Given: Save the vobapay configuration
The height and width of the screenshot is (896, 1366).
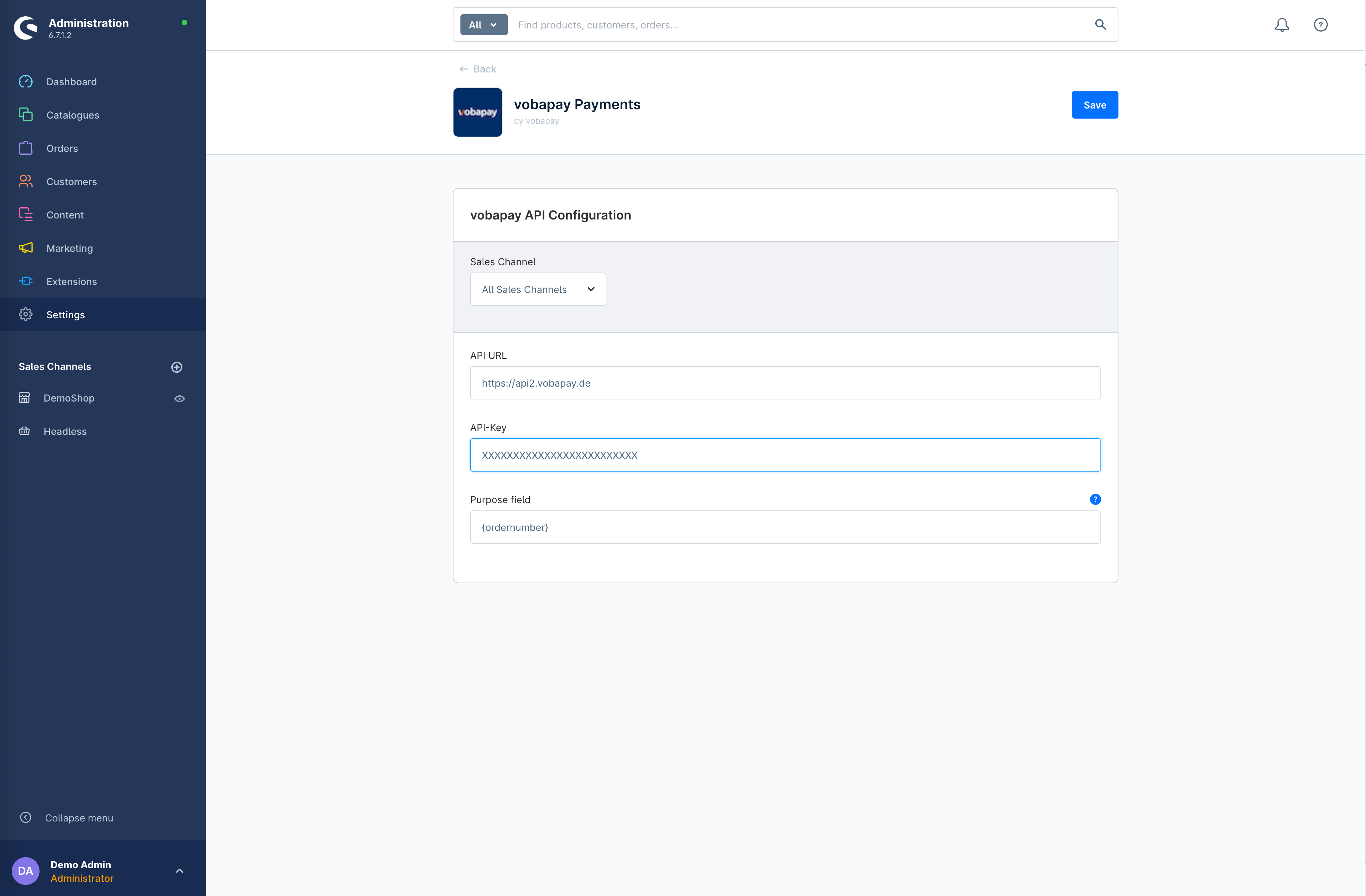Looking at the screenshot, I should click(x=1095, y=105).
